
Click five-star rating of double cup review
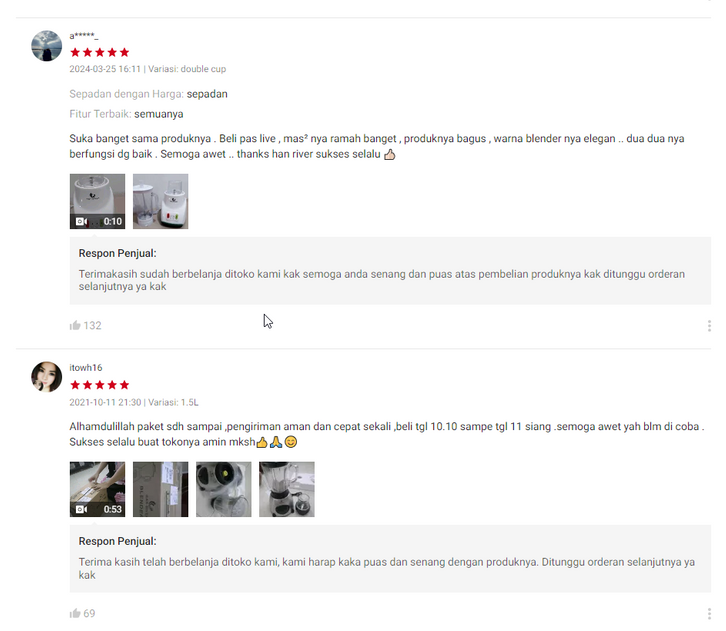coord(100,52)
